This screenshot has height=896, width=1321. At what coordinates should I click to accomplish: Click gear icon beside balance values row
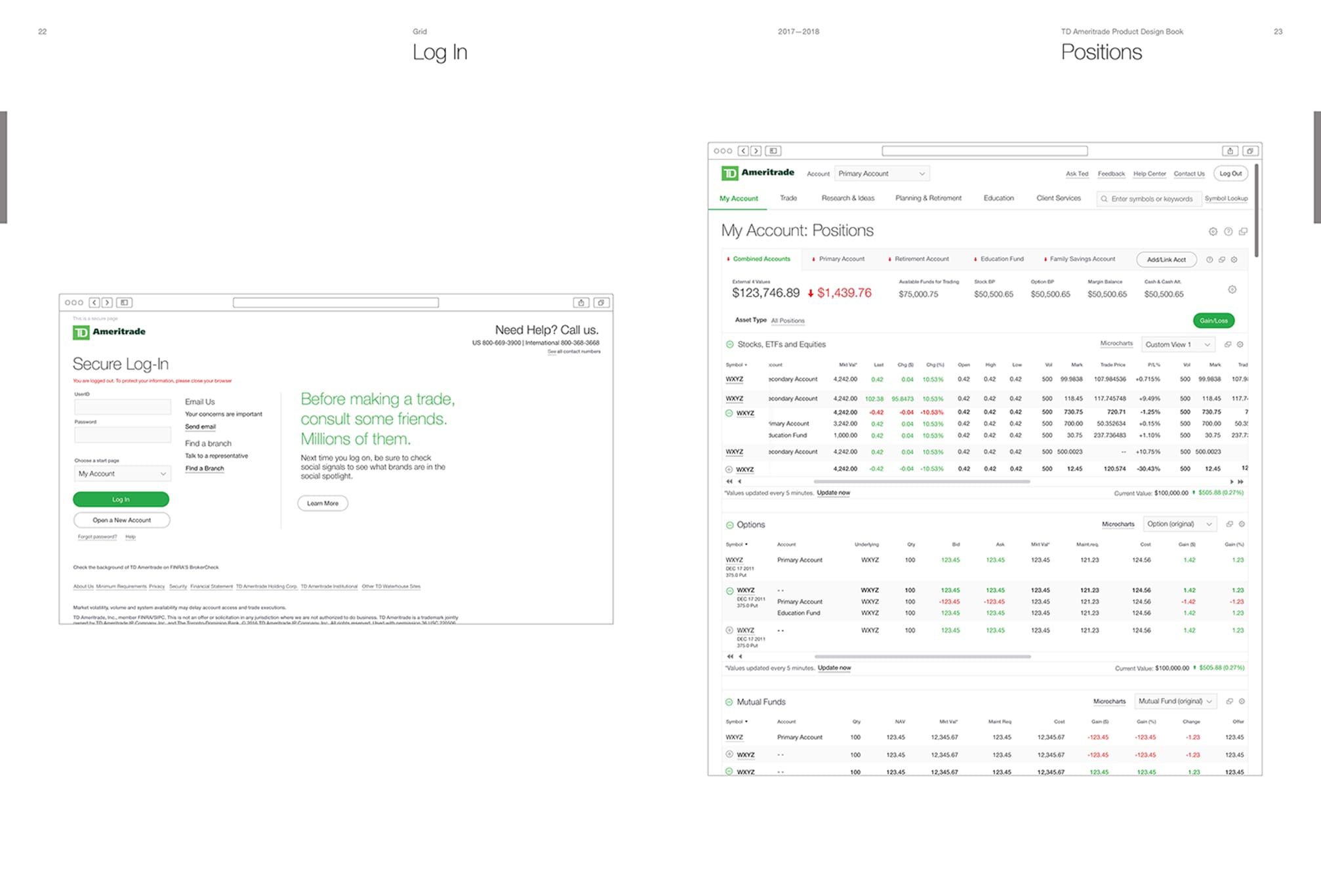pyautogui.click(x=1232, y=289)
